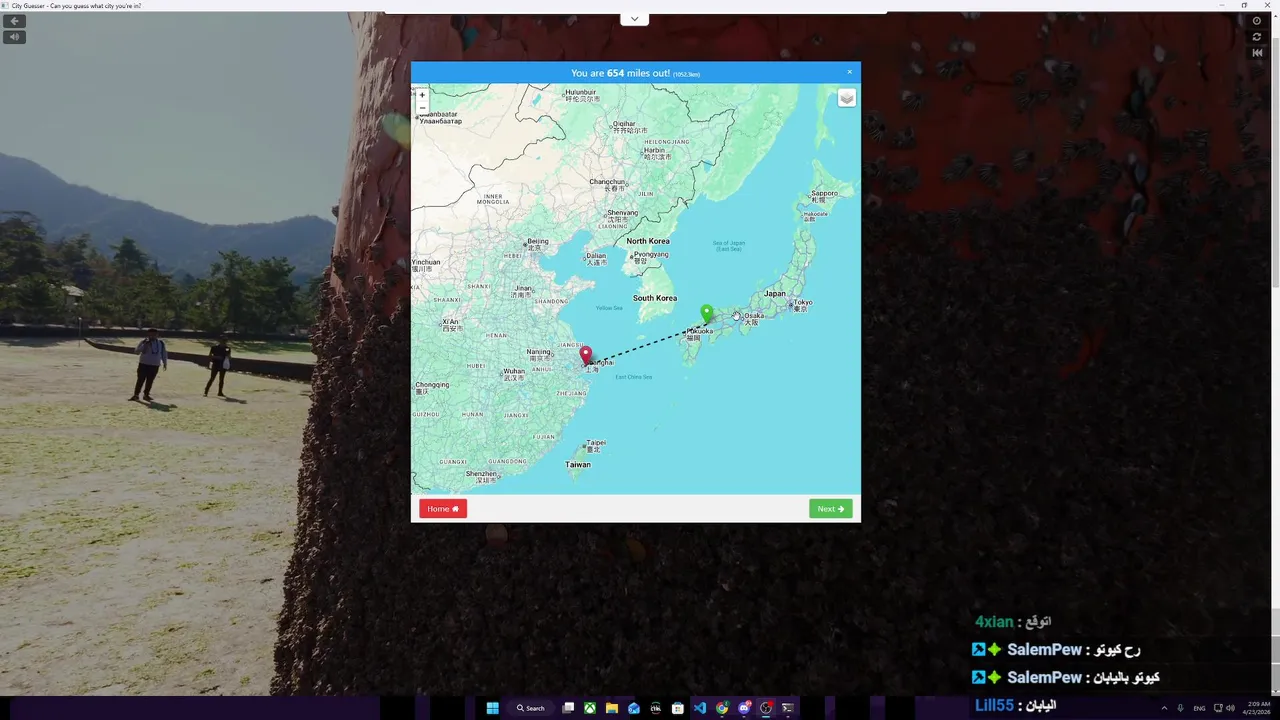
Task: Click the back arrow icon
Action: click(14, 21)
